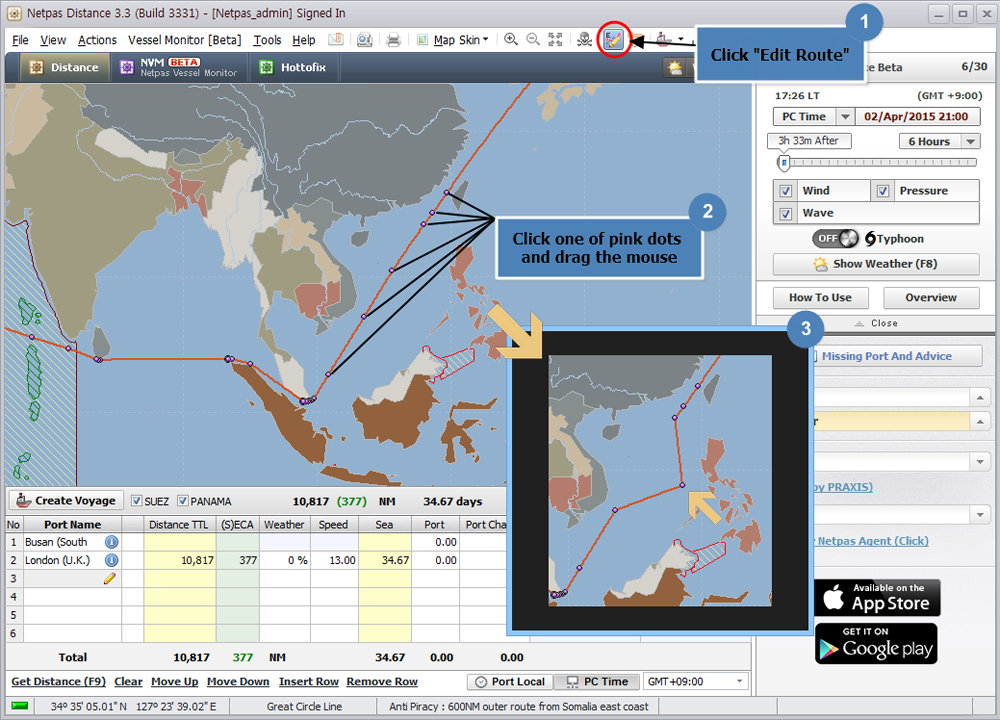Screen dimensions: 1000x720
Task: Click the weather sun-cloud icon on tab bar
Action: pos(675,68)
